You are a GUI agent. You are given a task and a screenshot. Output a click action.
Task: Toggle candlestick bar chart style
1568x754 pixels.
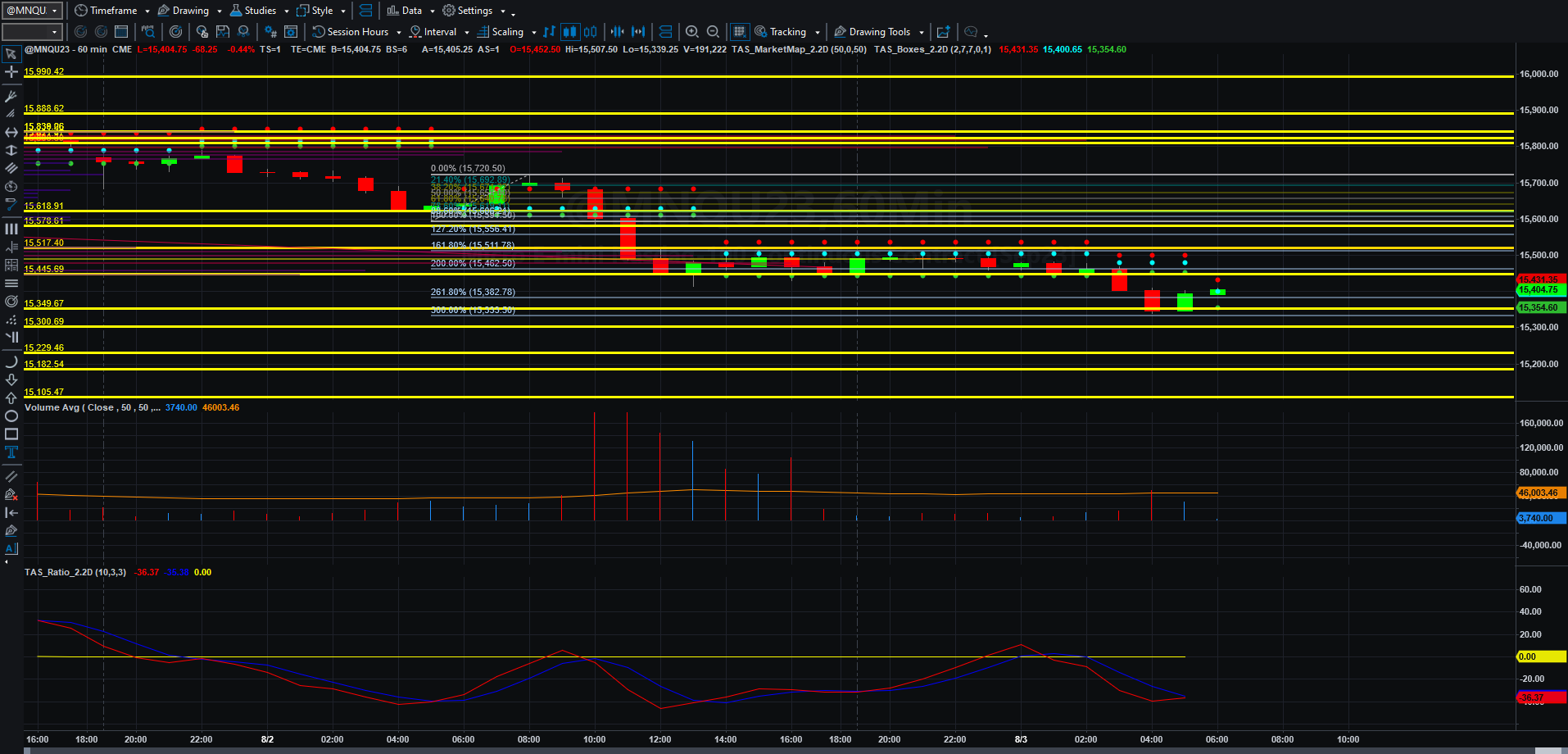tap(569, 32)
